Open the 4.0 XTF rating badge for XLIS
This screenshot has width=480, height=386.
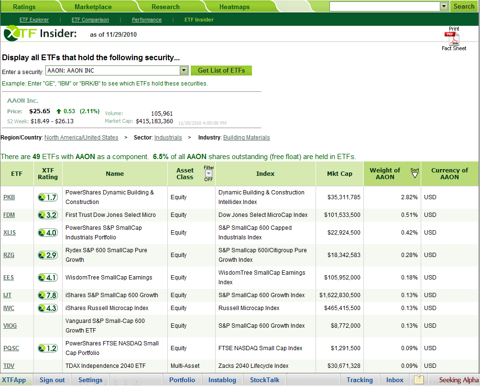coord(48,233)
